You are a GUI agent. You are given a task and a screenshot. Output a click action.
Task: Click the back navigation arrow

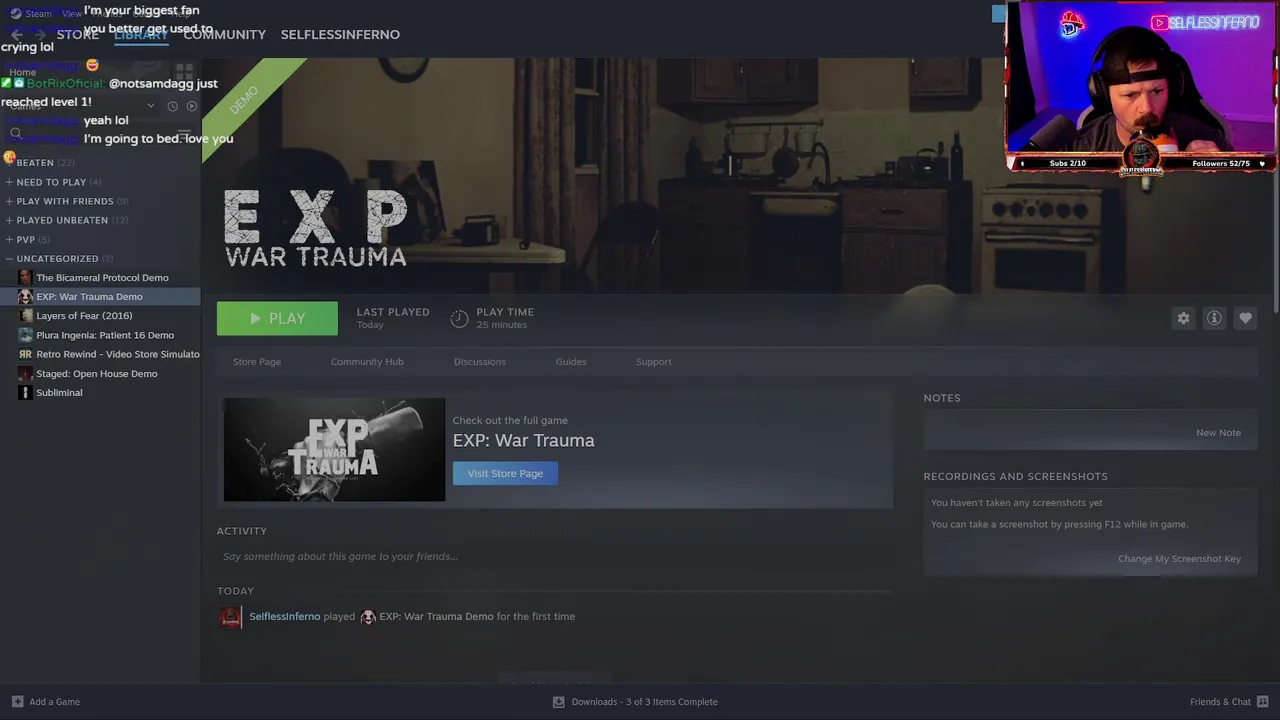click(x=17, y=34)
